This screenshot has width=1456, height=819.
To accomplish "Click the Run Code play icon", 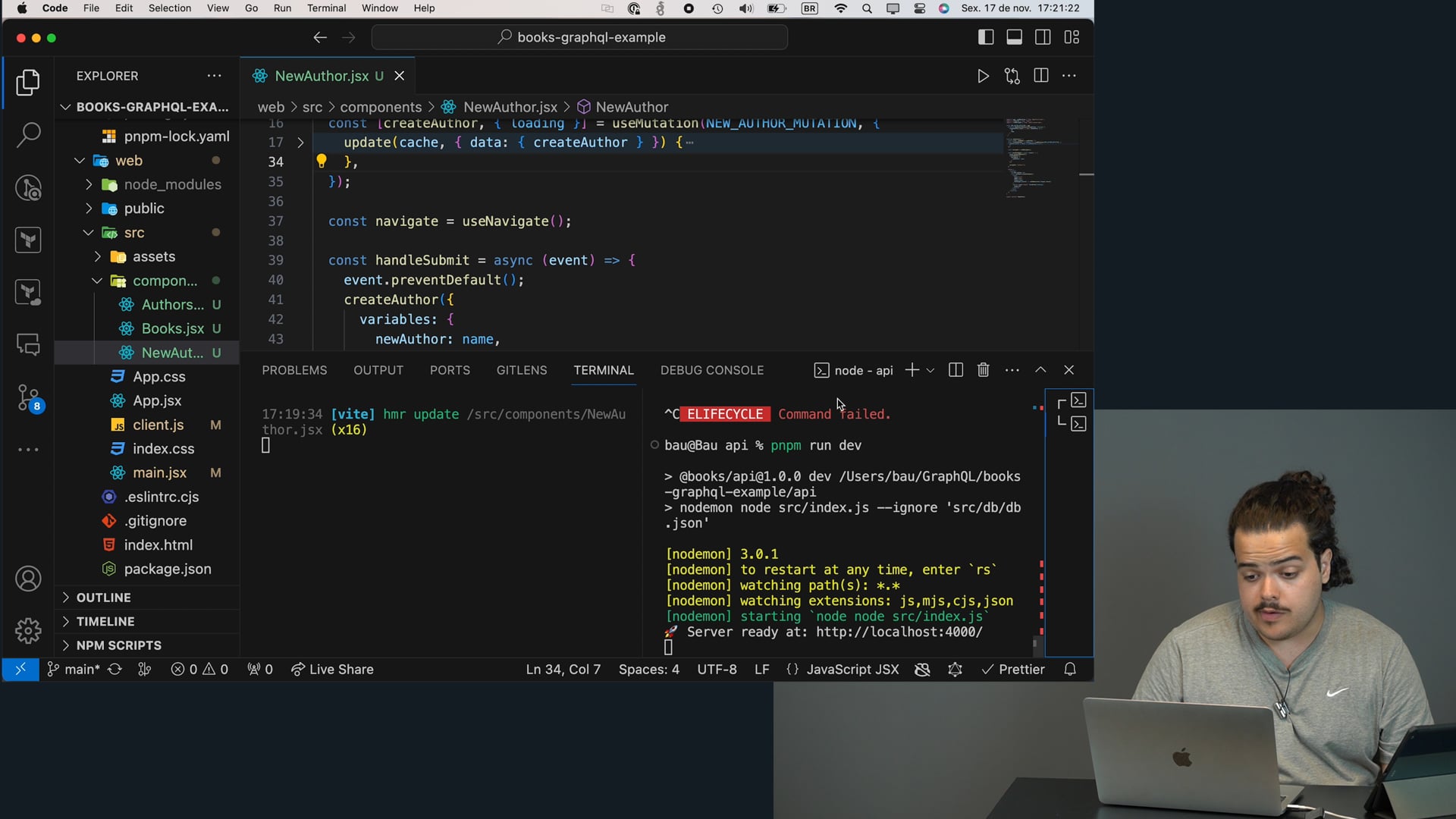I will pos(983,76).
